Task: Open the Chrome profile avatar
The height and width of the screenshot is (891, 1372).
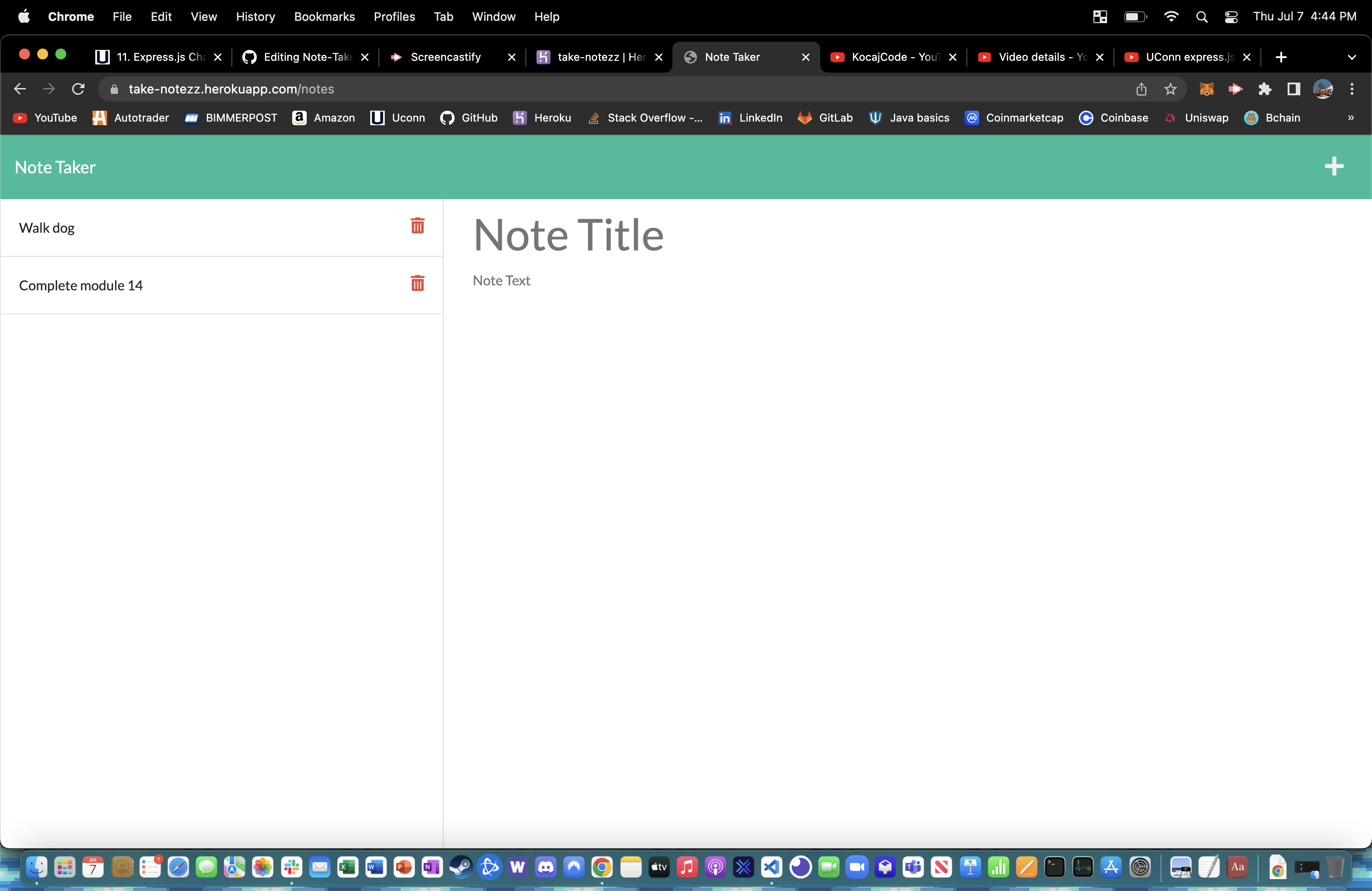Action: point(1323,89)
